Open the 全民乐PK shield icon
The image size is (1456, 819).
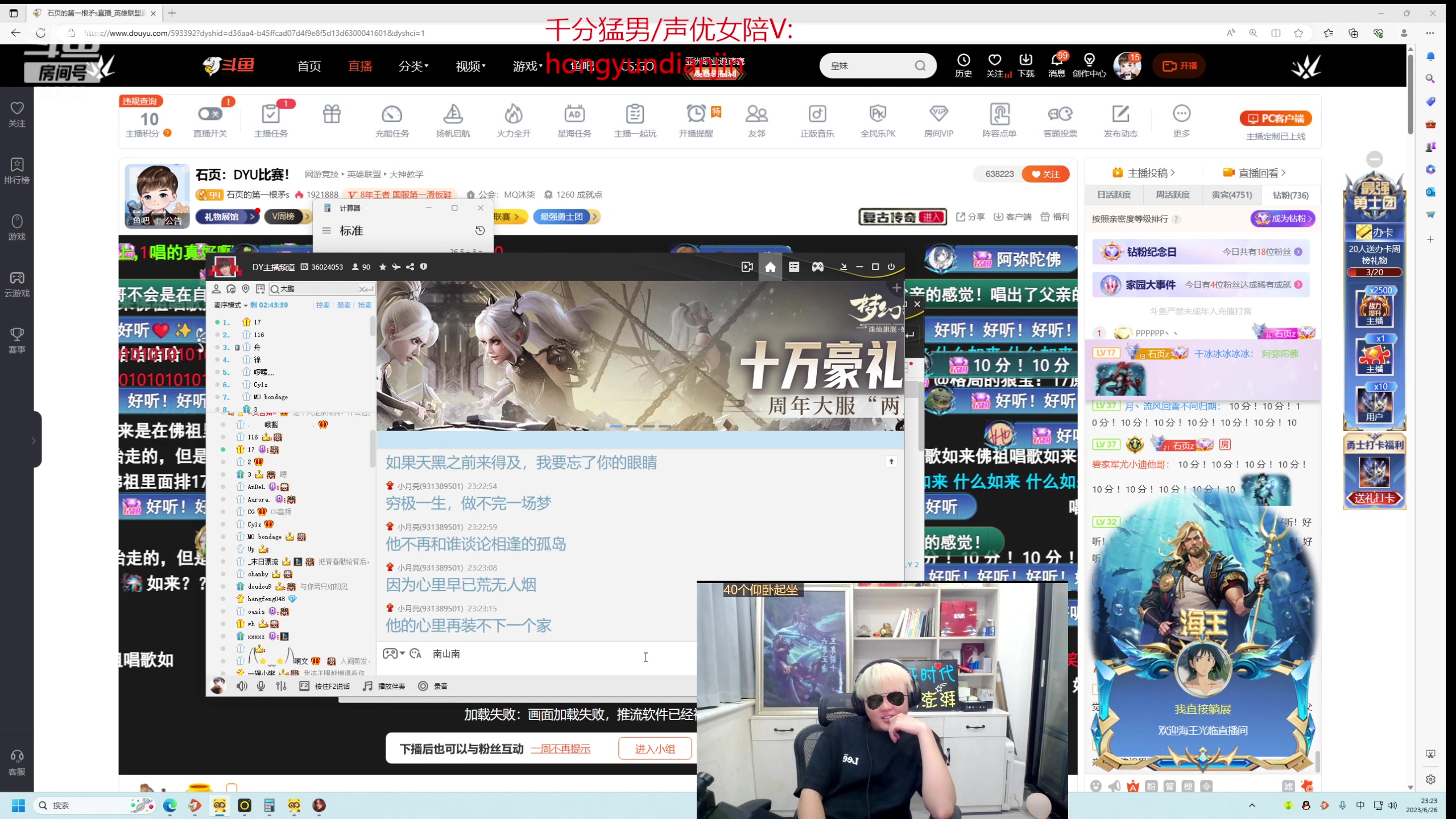pos(878,114)
